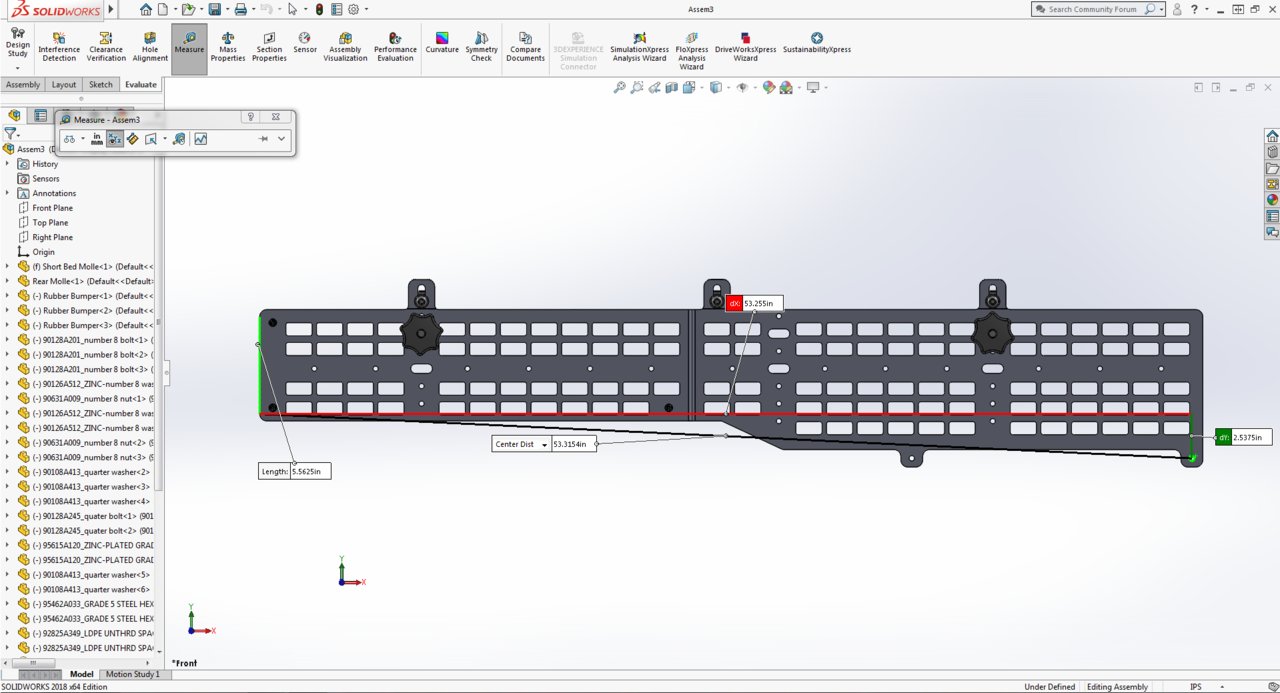Image resolution: width=1280 pixels, height=693 pixels.
Task: Save the document with floppy icon
Action: tap(214, 9)
